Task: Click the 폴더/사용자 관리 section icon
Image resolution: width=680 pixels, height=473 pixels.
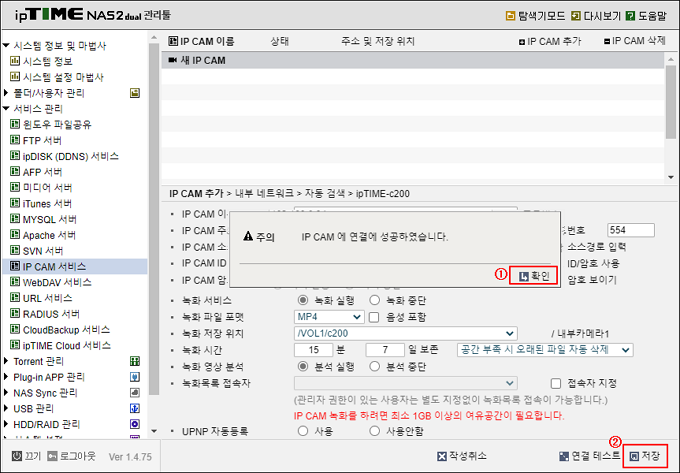Action: pos(135,93)
